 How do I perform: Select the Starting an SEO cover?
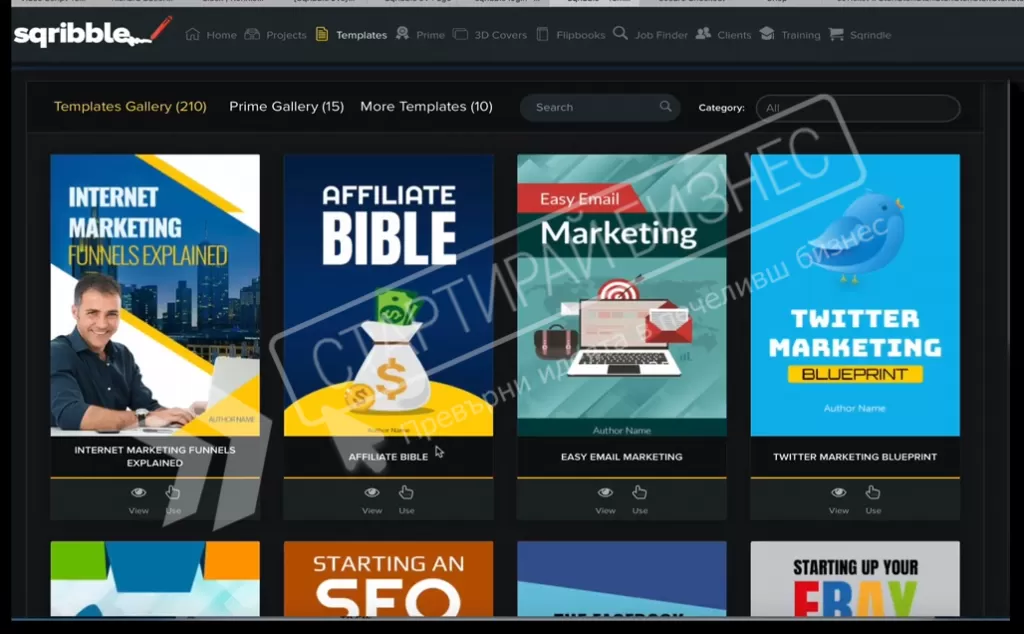(x=389, y=579)
